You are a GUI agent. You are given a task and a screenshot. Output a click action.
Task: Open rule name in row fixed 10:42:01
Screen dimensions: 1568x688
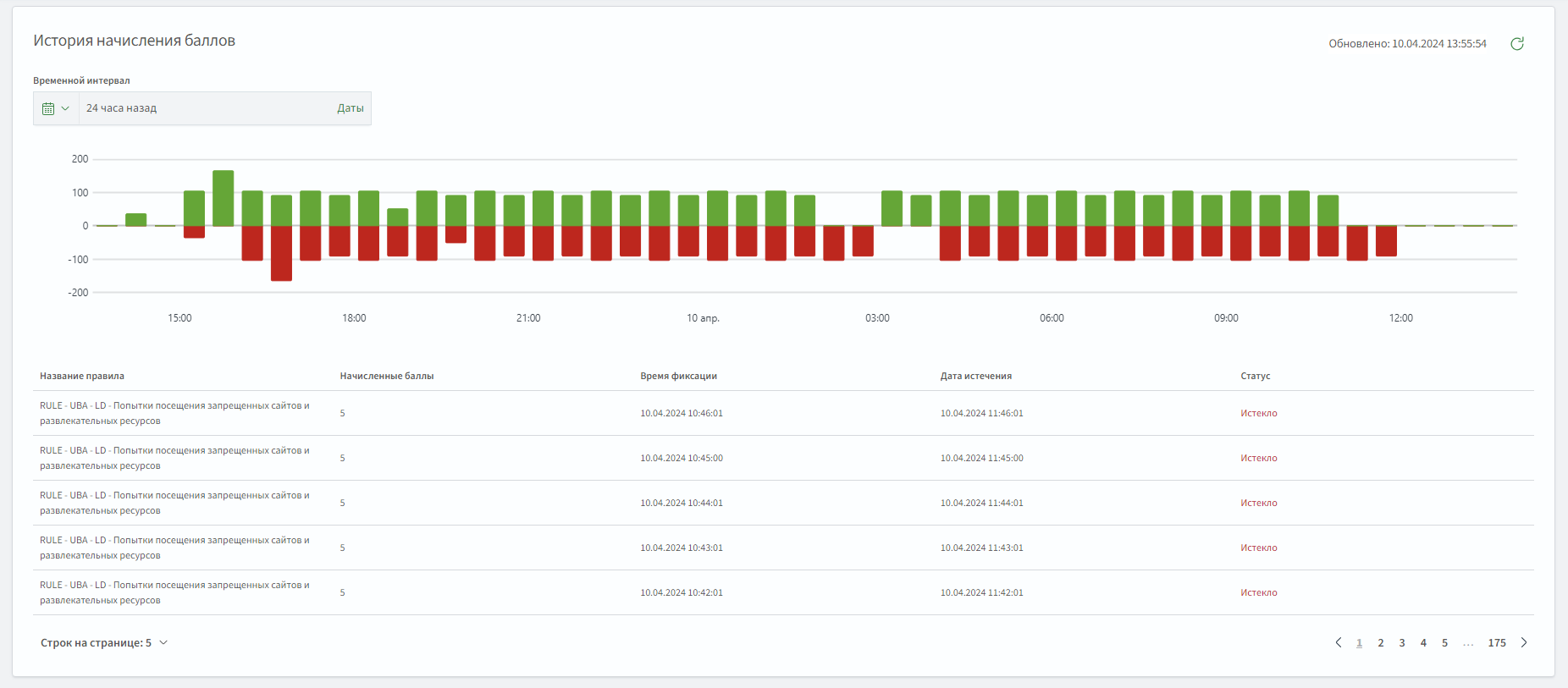(174, 592)
